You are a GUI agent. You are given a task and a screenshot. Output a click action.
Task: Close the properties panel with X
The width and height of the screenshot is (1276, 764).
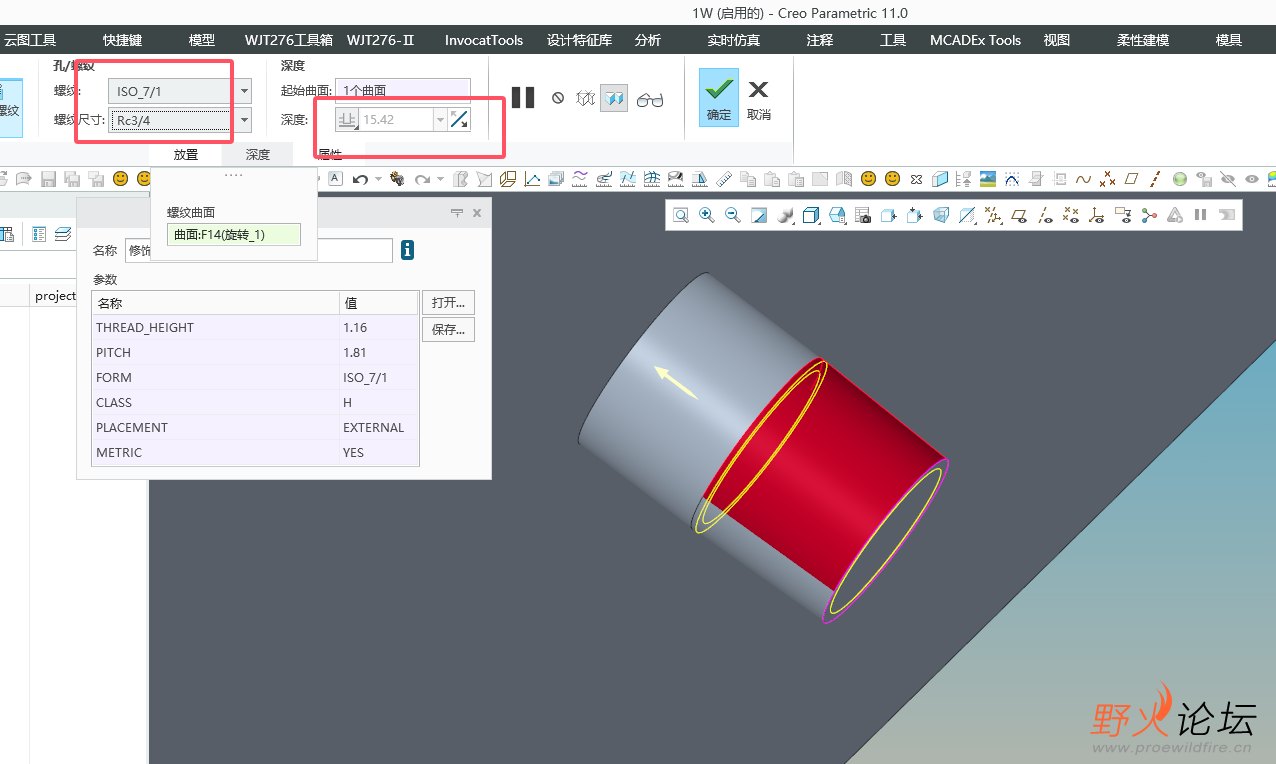click(477, 213)
